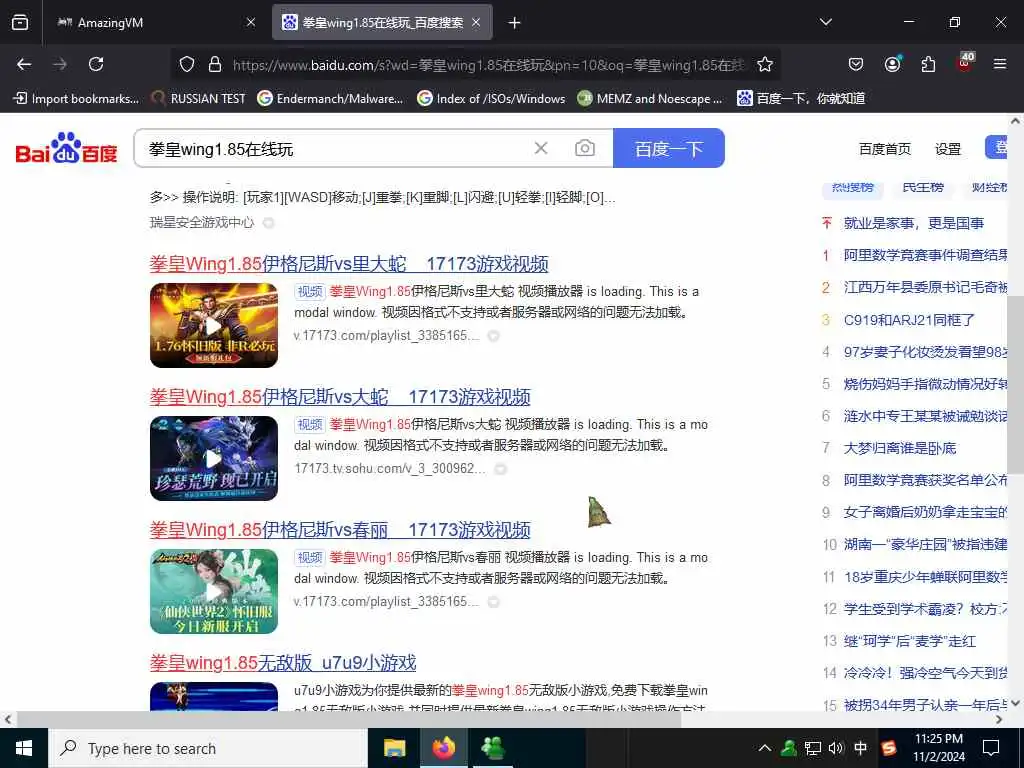Open the notification center icon

[x=991, y=748]
